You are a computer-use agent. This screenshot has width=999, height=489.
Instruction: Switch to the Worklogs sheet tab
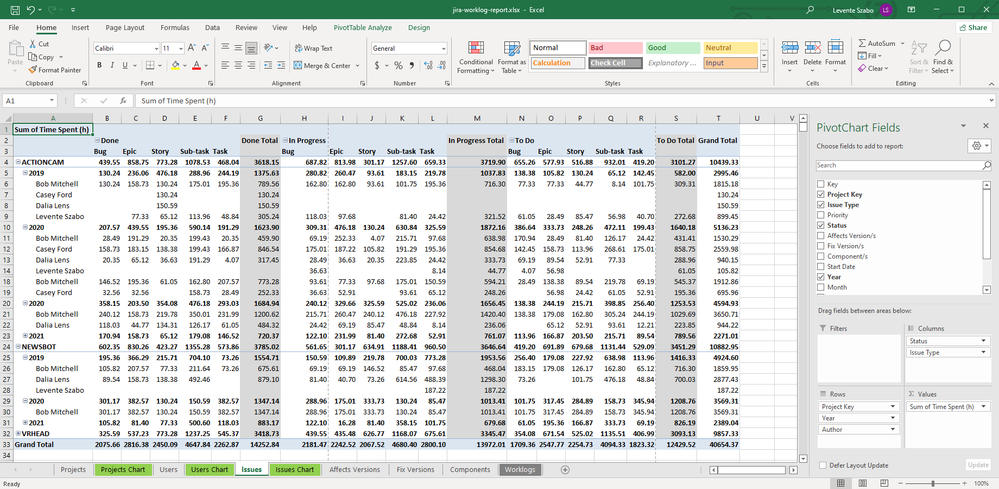pos(520,469)
